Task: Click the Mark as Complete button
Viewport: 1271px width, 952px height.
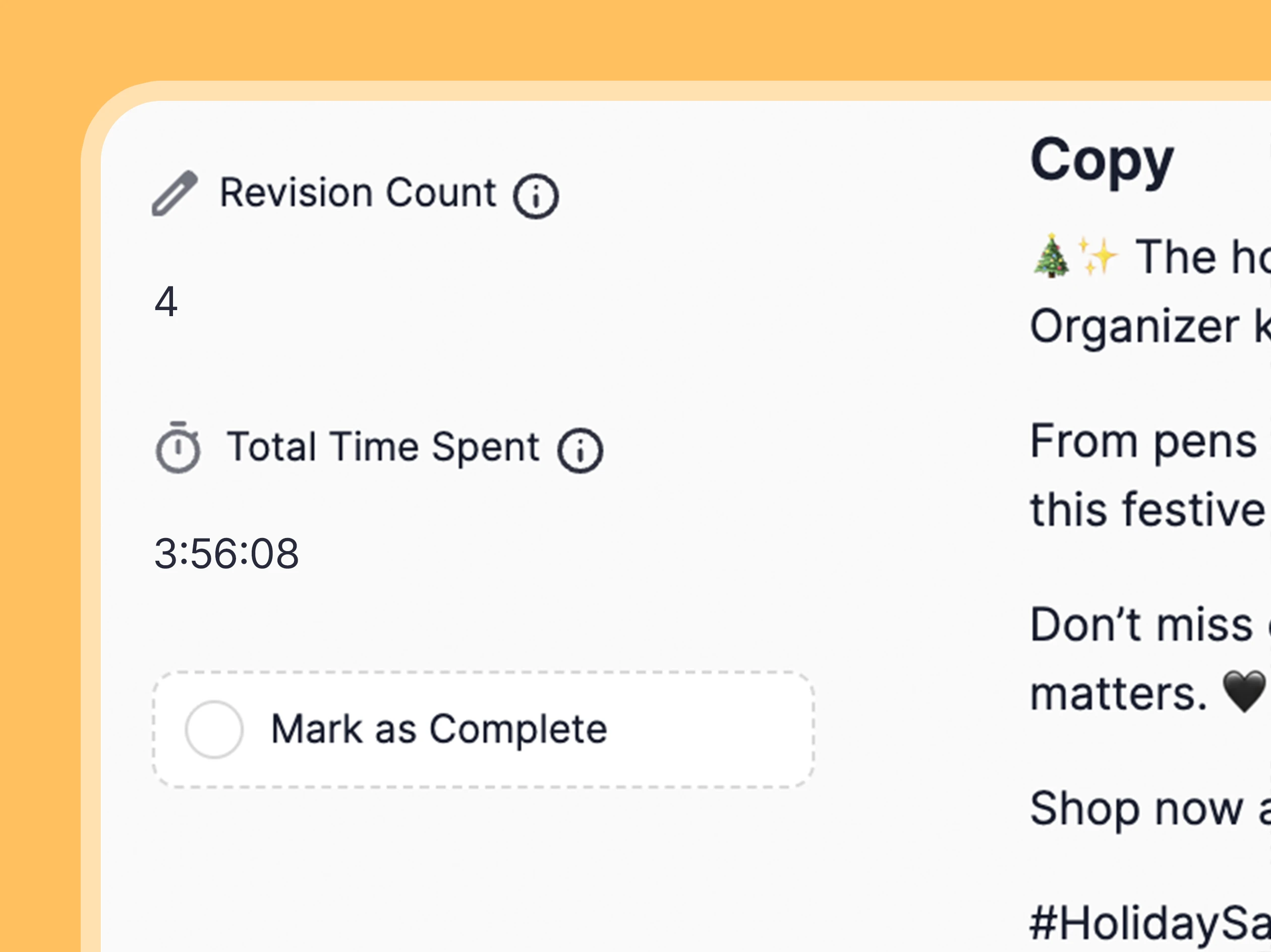Action: pyautogui.click(x=482, y=730)
